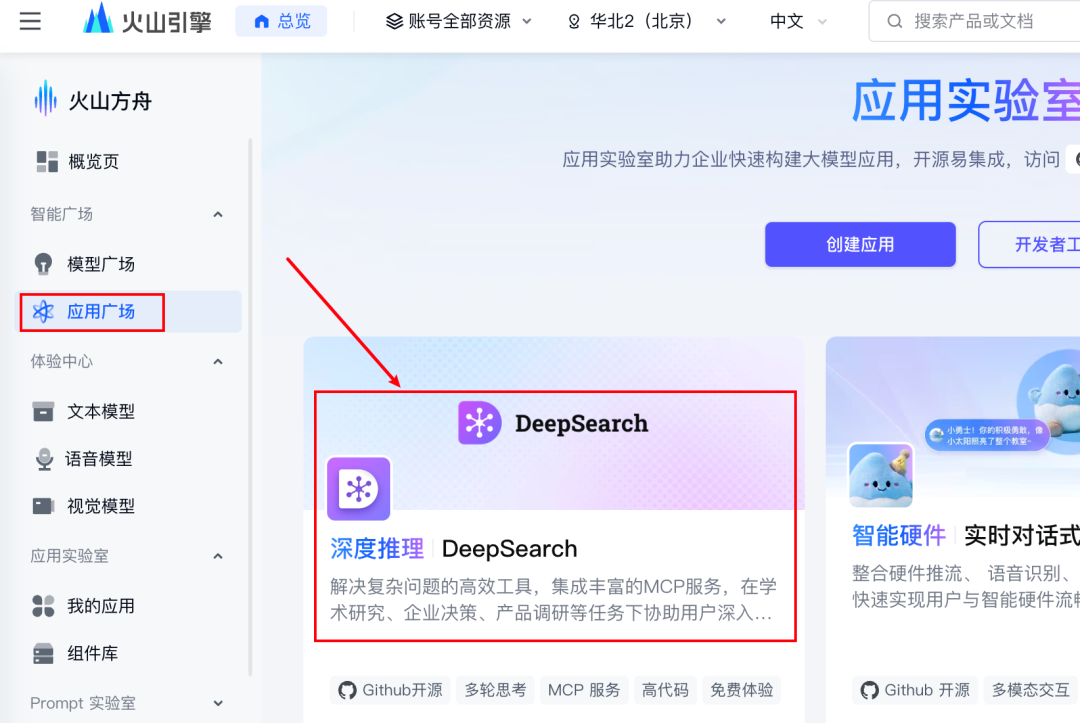Click the 创建应用 button

coord(860,244)
